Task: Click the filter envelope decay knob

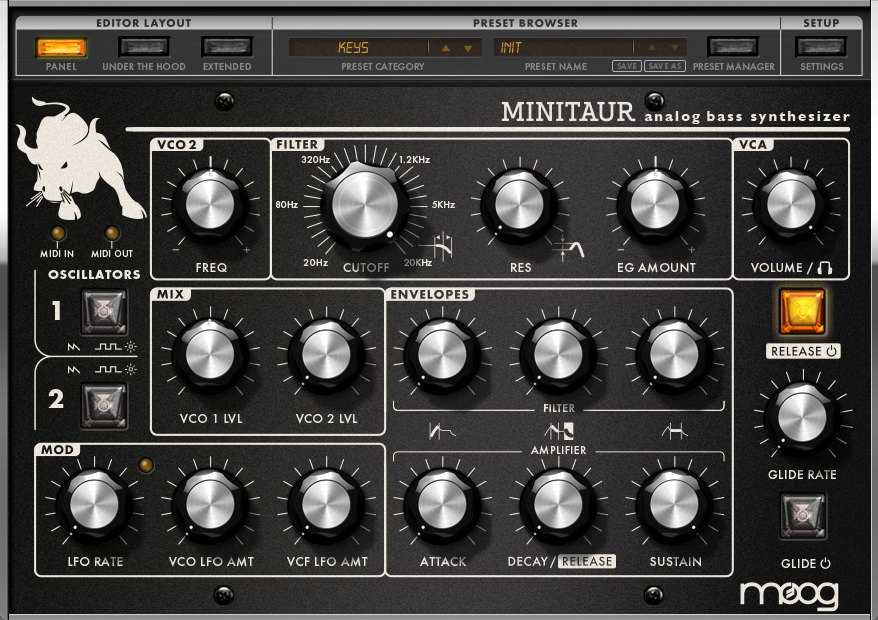Action: (x=558, y=355)
